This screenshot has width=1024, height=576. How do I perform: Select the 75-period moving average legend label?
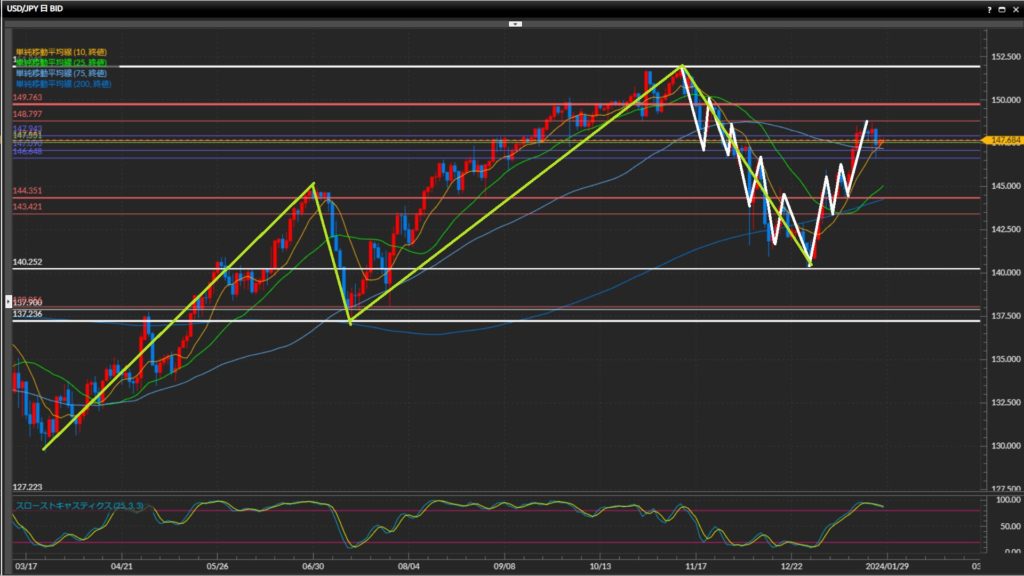click(x=61, y=72)
